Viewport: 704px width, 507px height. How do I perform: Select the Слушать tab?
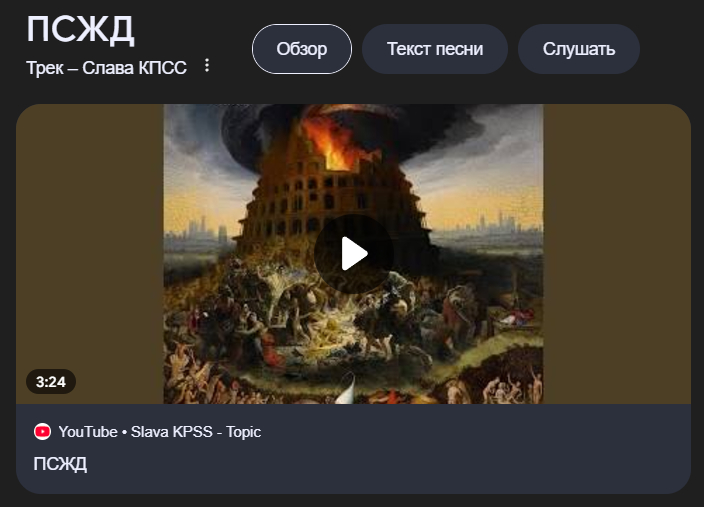579,49
